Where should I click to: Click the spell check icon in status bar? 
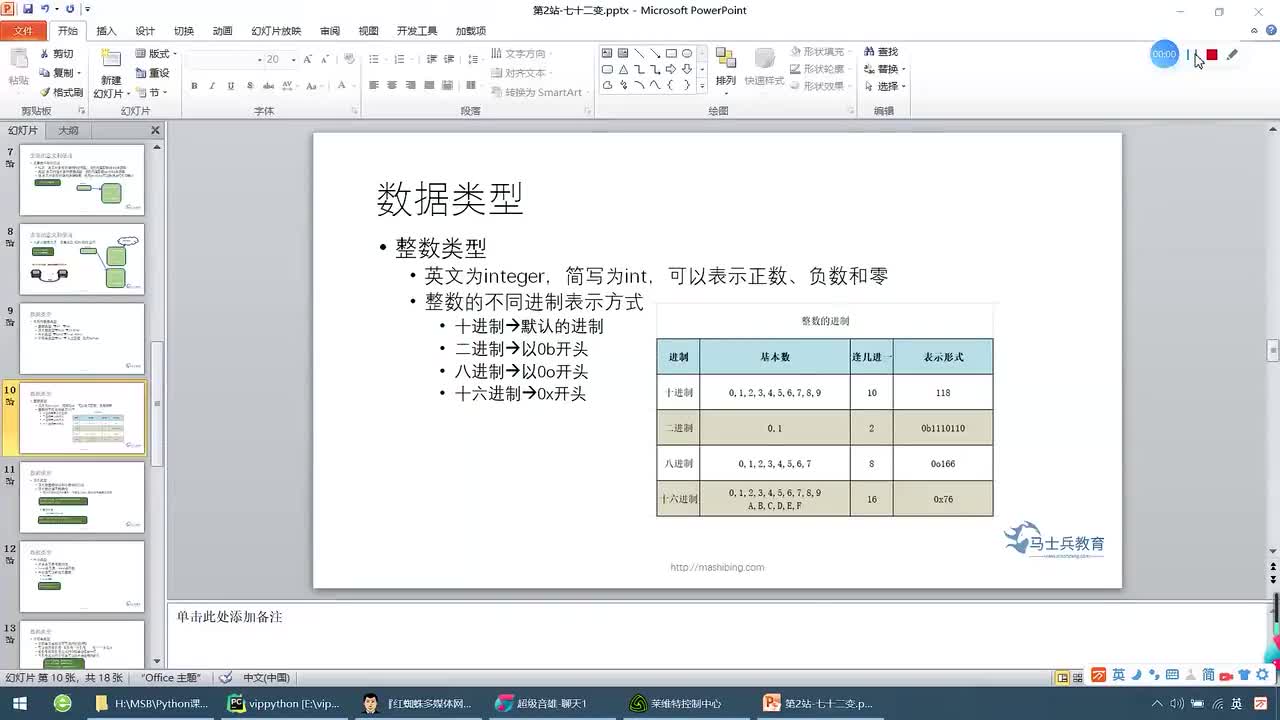pos(226,678)
